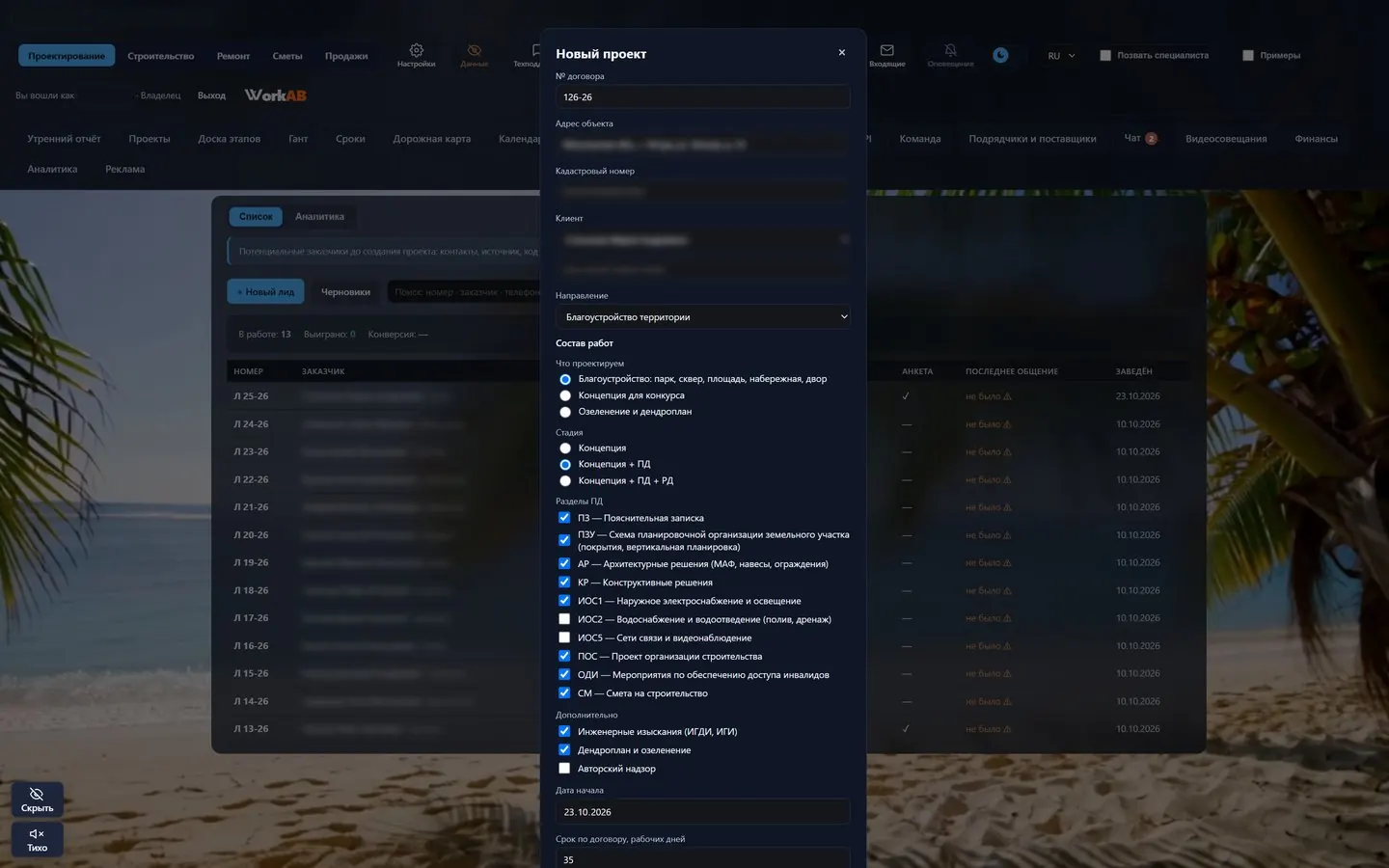This screenshot has height=868, width=1389.
Task: Click the Новый лид button
Action: coord(265,291)
